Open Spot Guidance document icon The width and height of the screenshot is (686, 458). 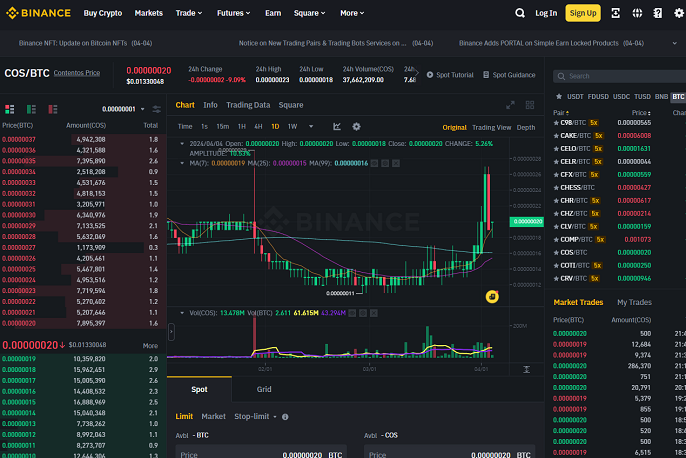(x=486, y=75)
